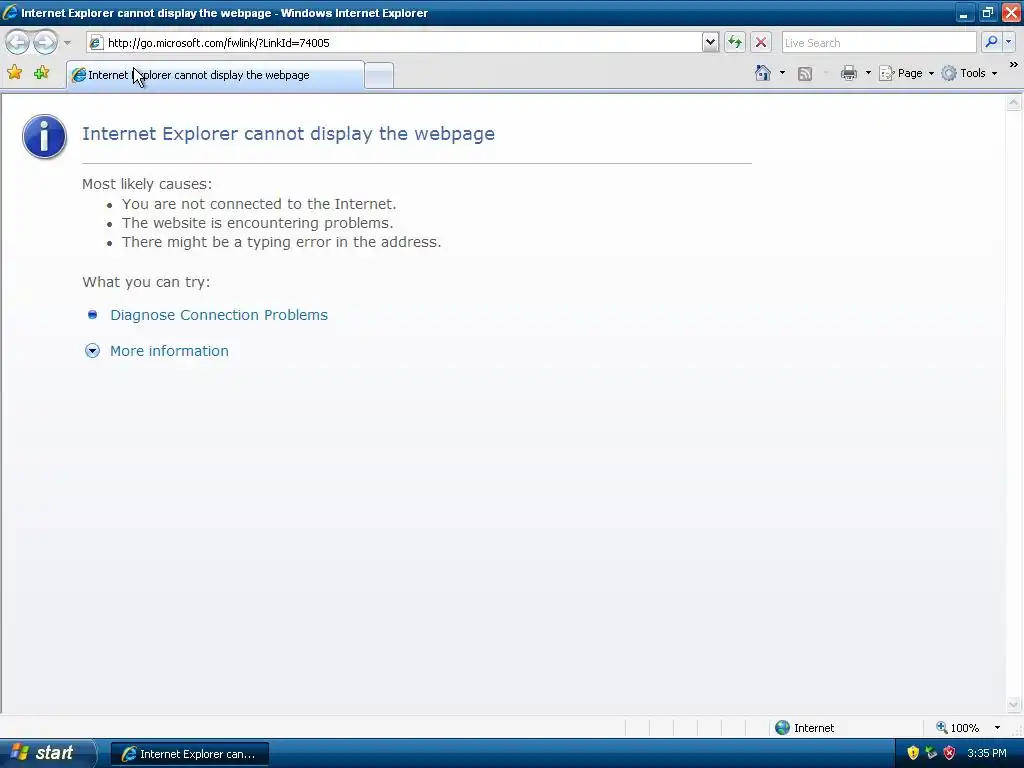Click the Stop loading button
Screen dimensions: 1024x768
(x=761, y=43)
